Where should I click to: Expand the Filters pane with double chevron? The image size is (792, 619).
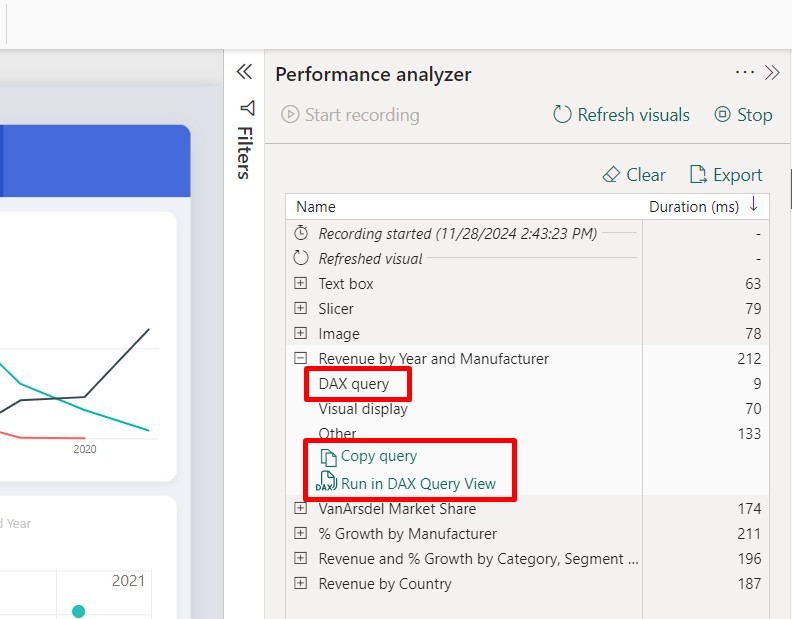click(x=243, y=72)
